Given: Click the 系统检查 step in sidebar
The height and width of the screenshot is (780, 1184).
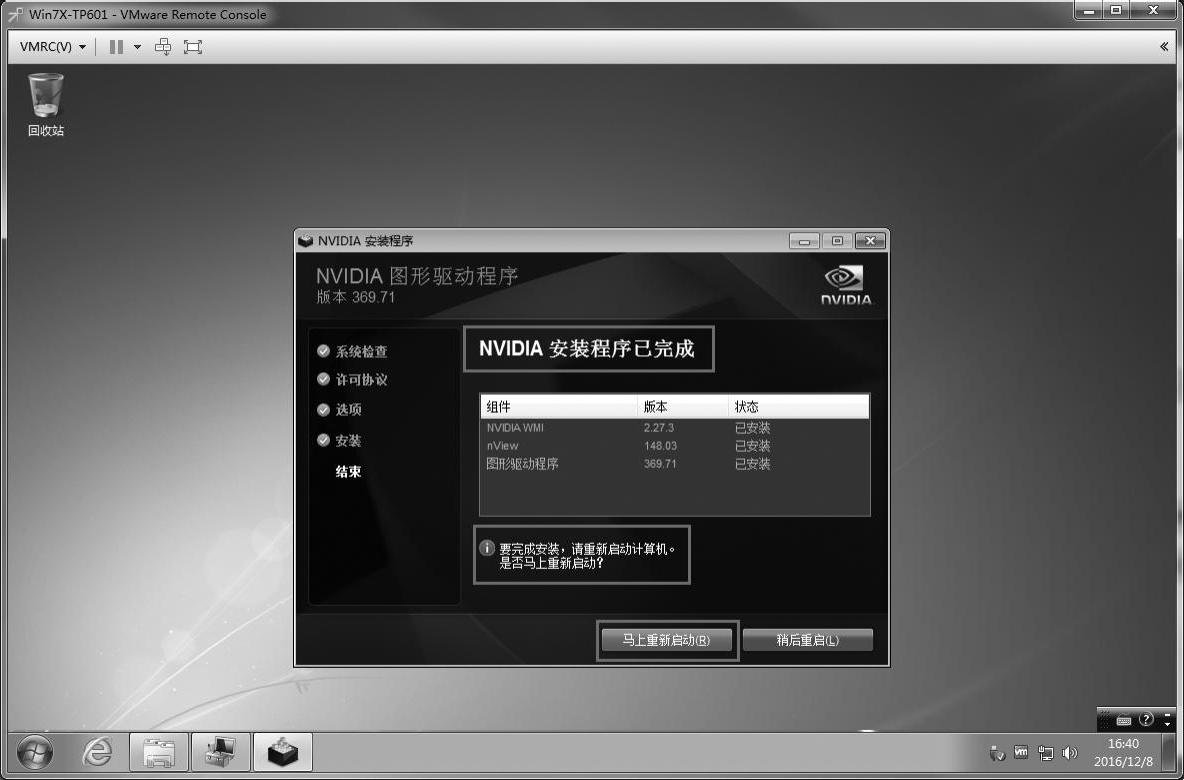Looking at the screenshot, I should point(353,351).
